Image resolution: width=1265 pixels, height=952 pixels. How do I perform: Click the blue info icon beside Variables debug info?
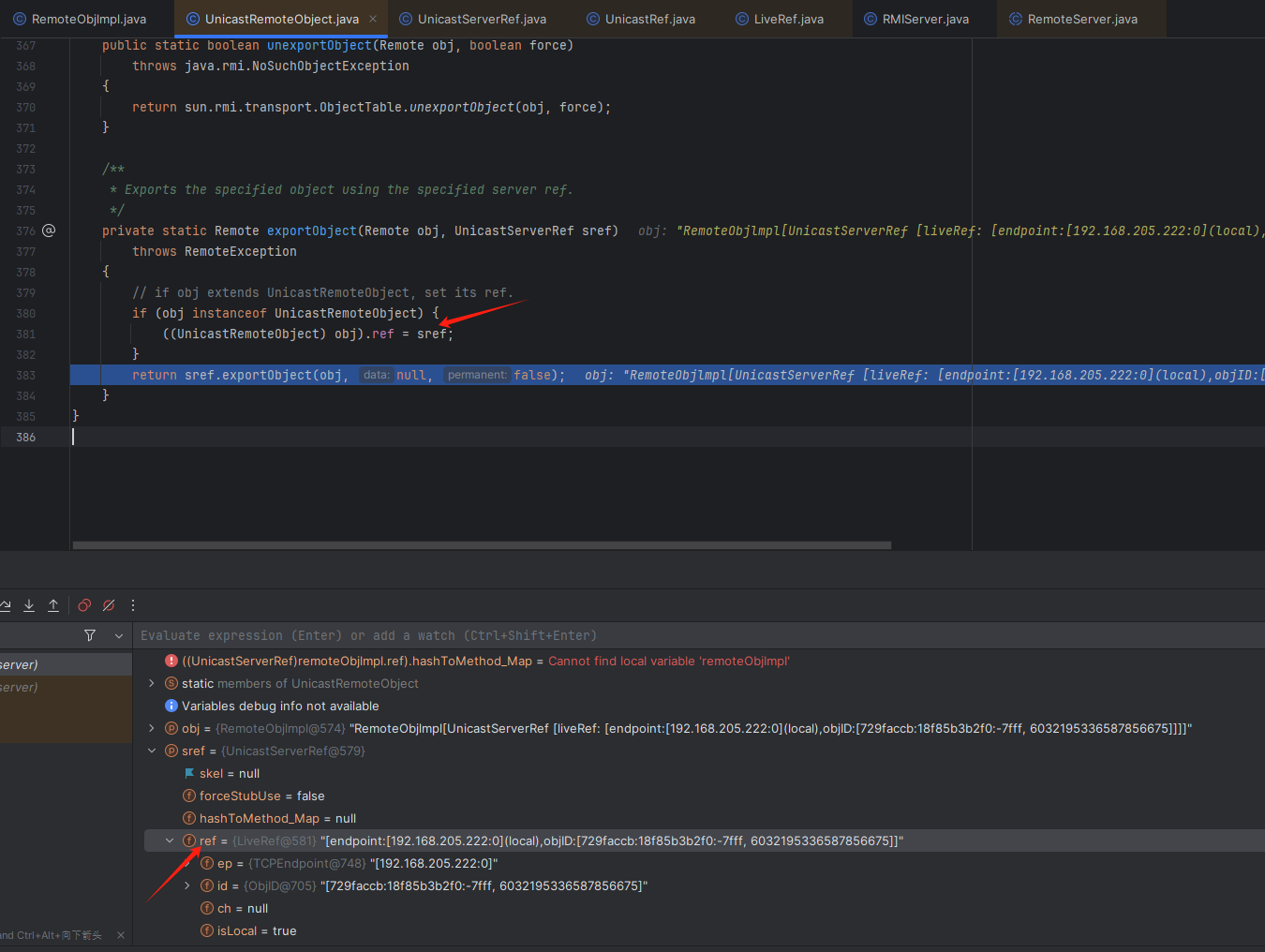171,706
